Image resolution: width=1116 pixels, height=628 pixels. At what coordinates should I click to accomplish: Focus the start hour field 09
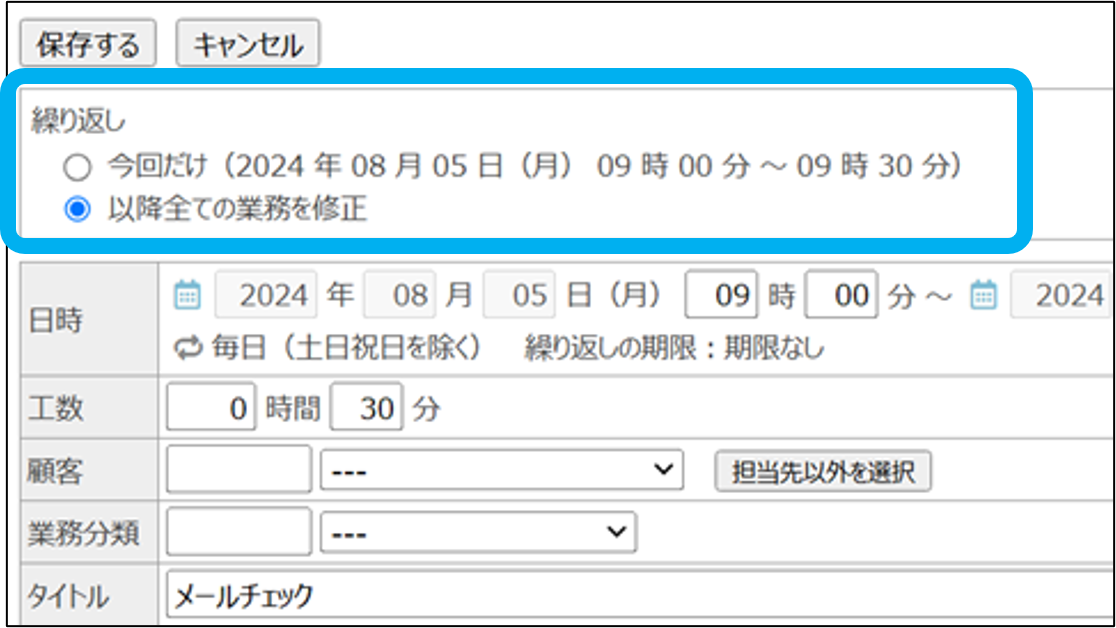point(721,295)
